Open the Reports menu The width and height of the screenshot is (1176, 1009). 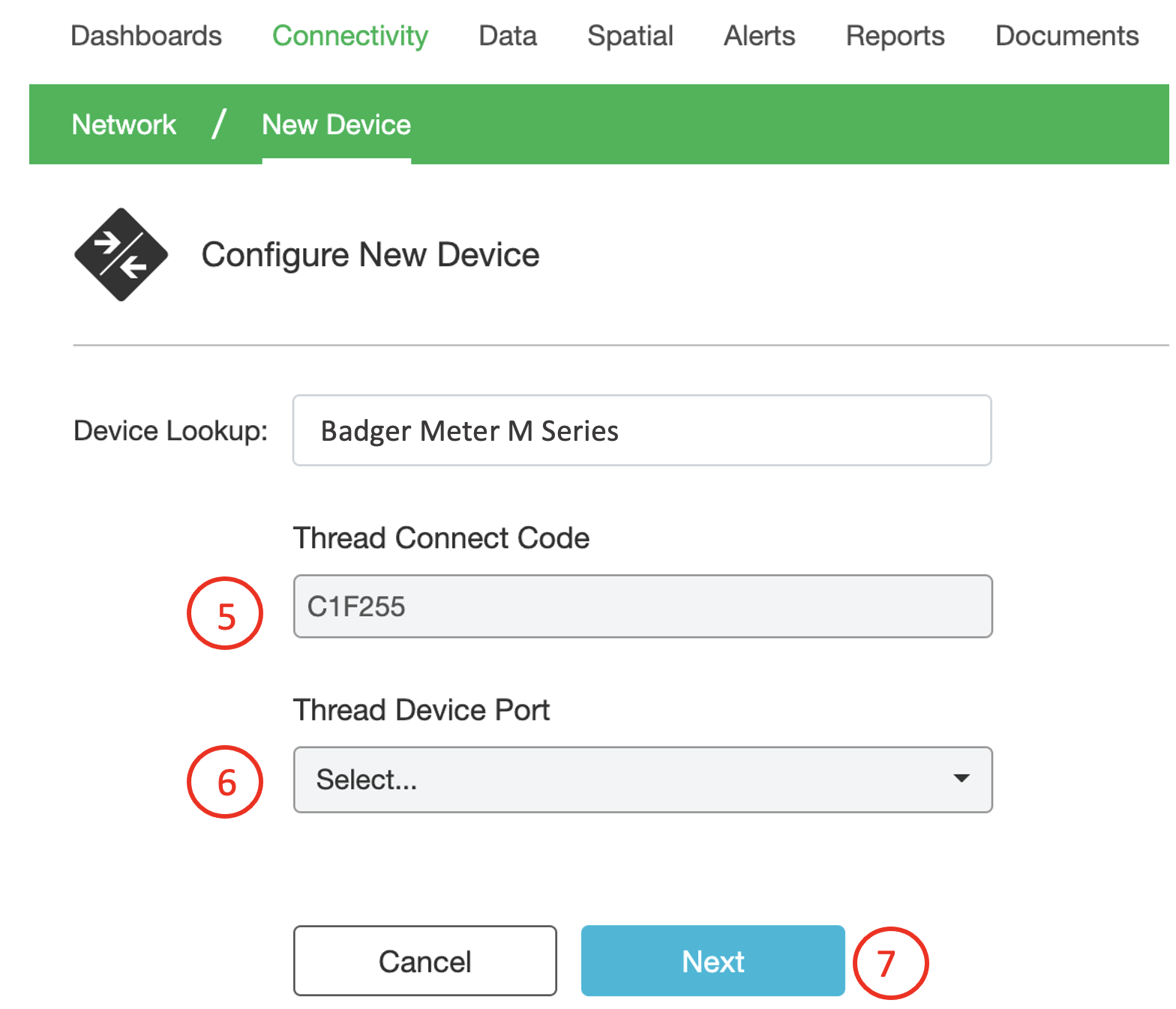pos(895,36)
